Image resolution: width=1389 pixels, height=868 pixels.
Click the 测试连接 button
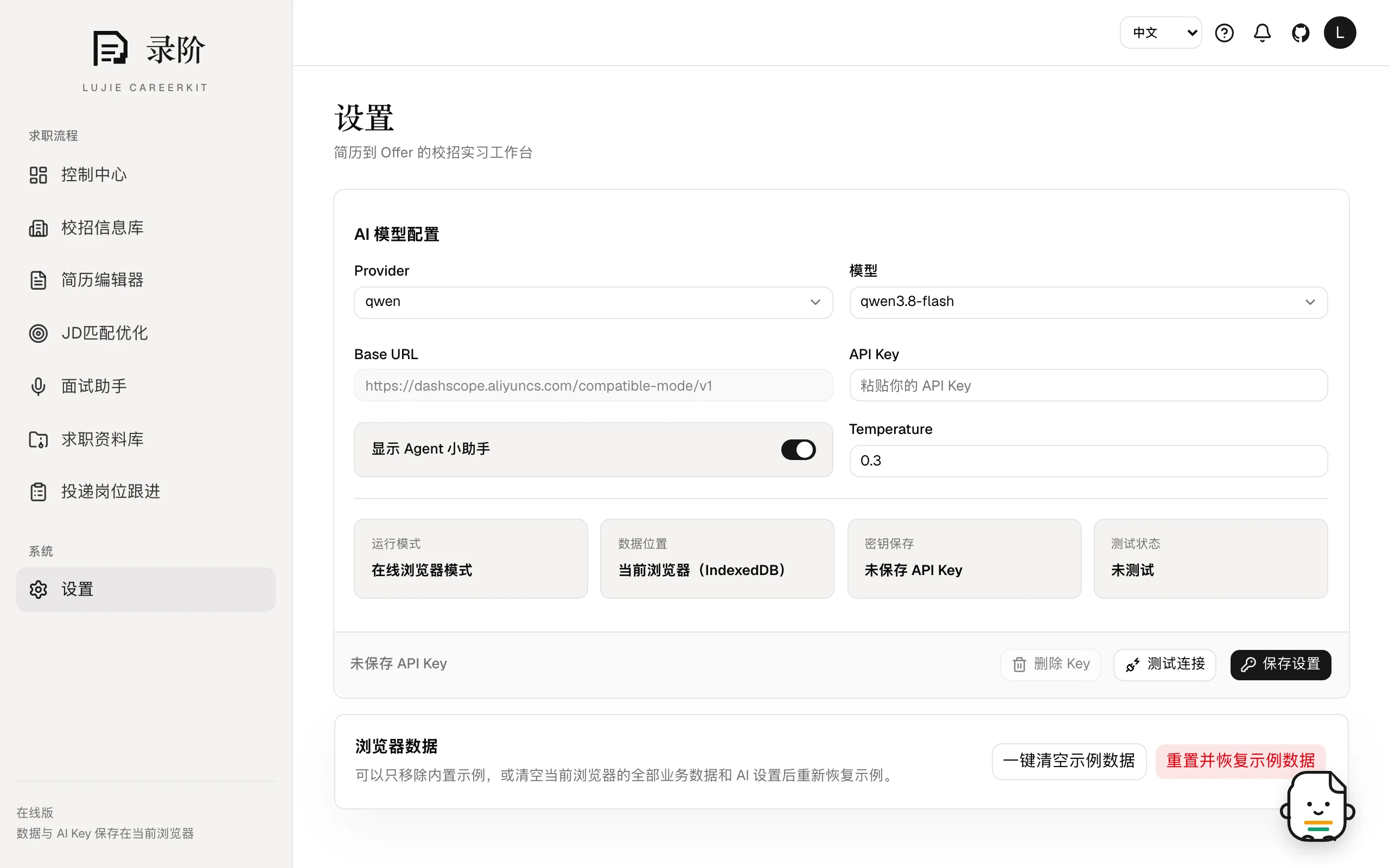[x=1164, y=664]
